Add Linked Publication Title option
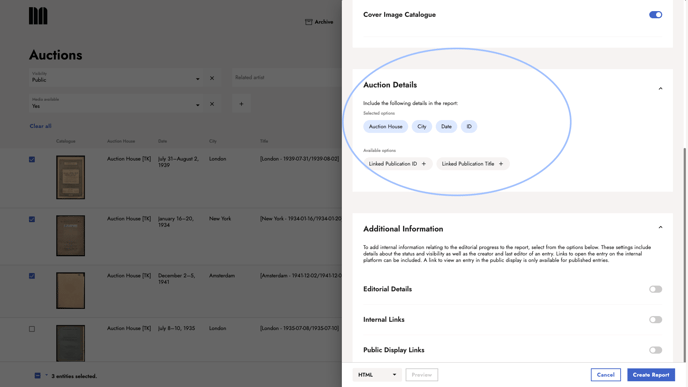The width and height of the screenshot is (688, 387). click(x=473, y=164)
